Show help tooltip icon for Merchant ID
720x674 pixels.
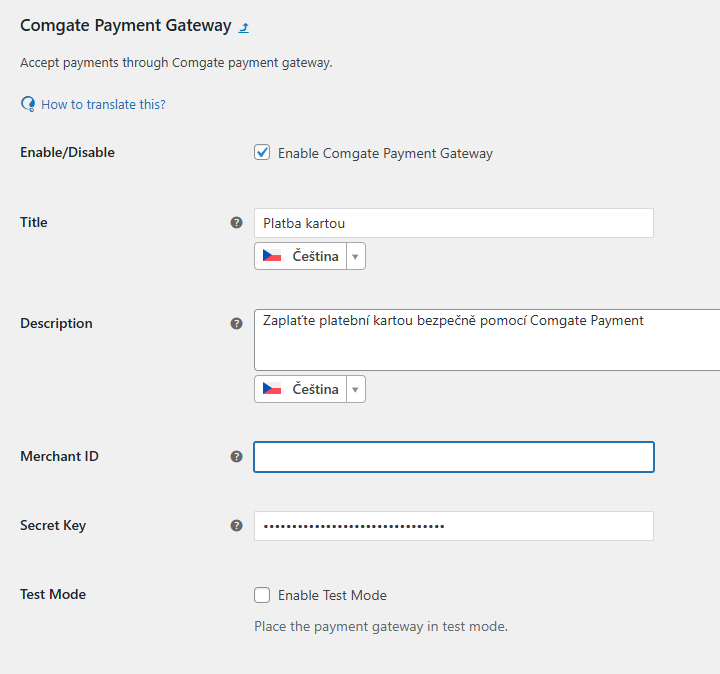point(236,457)
